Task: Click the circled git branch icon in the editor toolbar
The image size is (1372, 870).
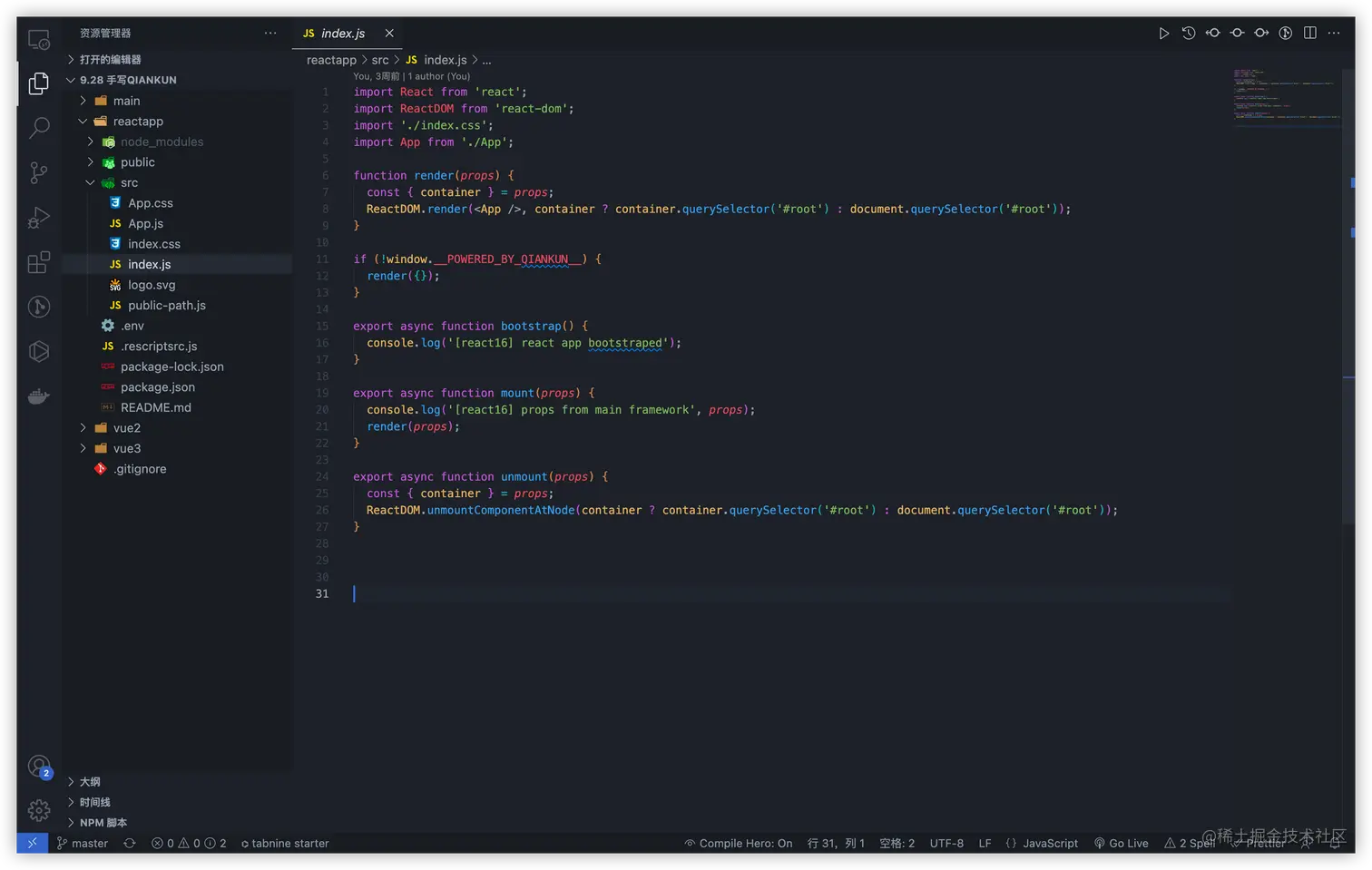Action: [x=1286, y=34]
